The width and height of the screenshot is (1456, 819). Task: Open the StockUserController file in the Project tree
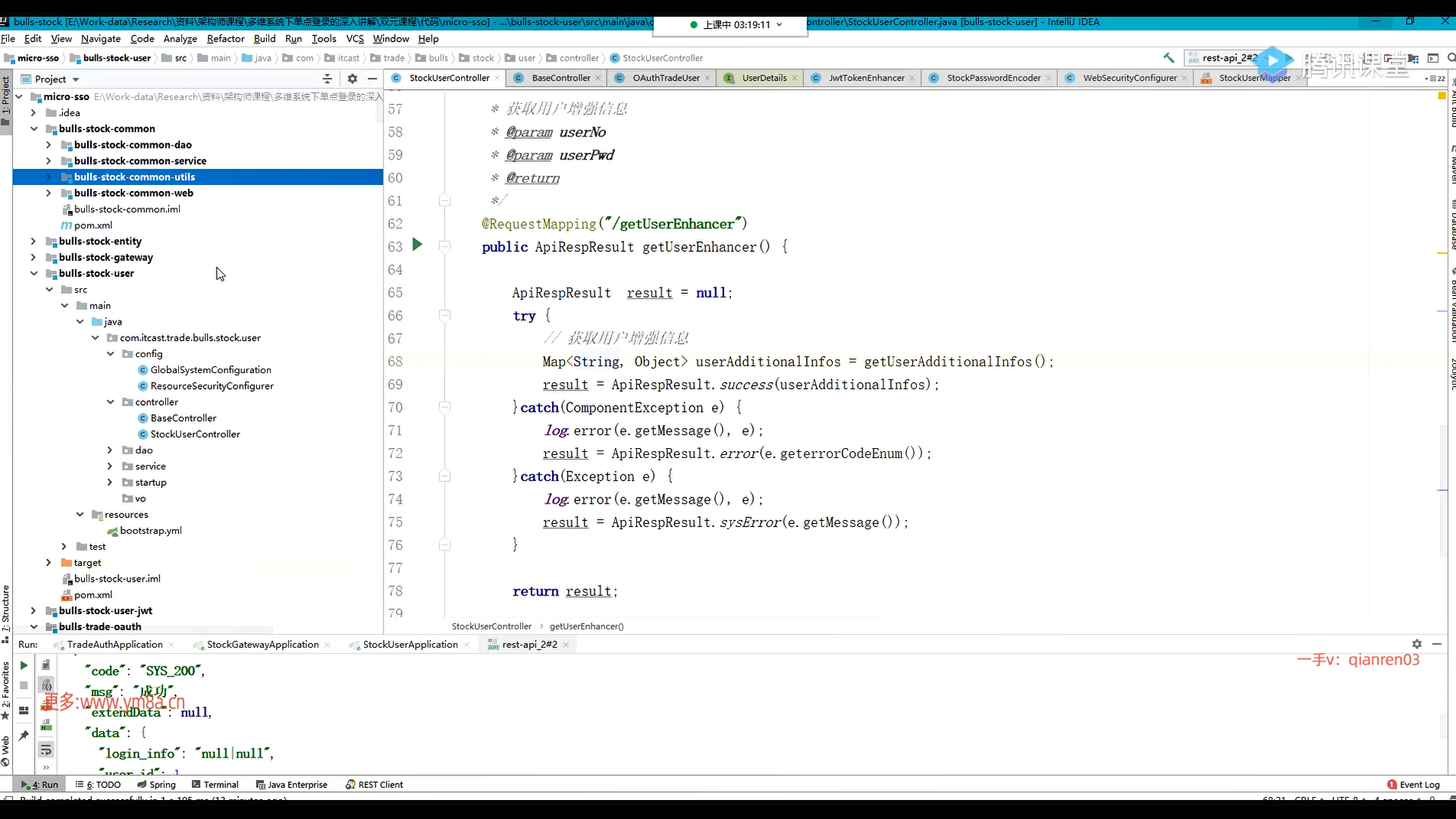[195, 434]
